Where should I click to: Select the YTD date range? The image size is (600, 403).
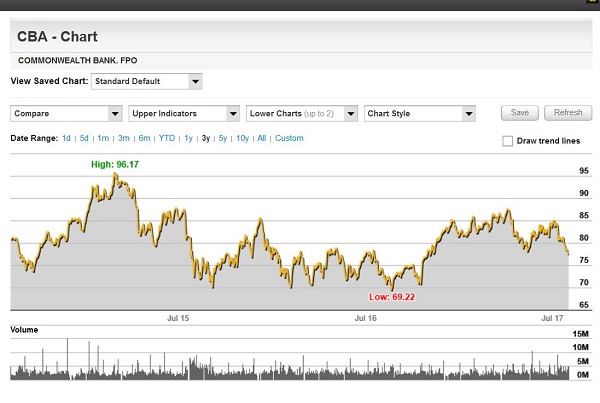tap(167, 138)
